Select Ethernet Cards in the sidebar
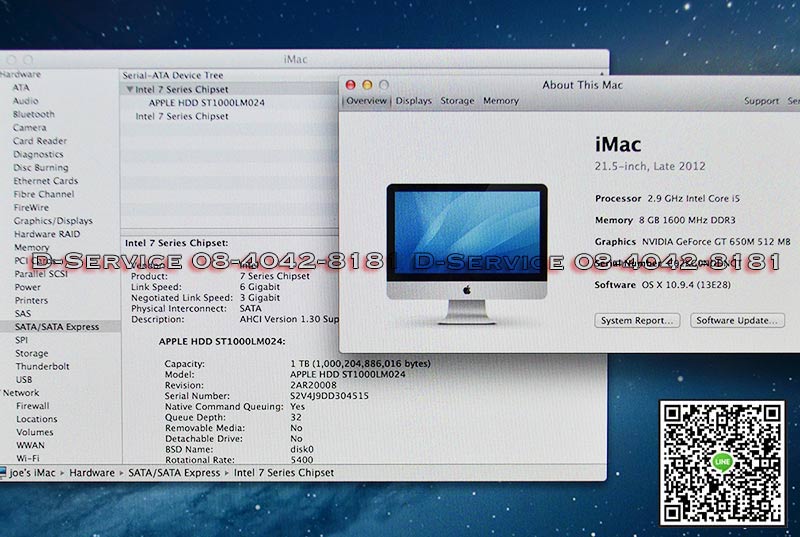 point(46,181)
